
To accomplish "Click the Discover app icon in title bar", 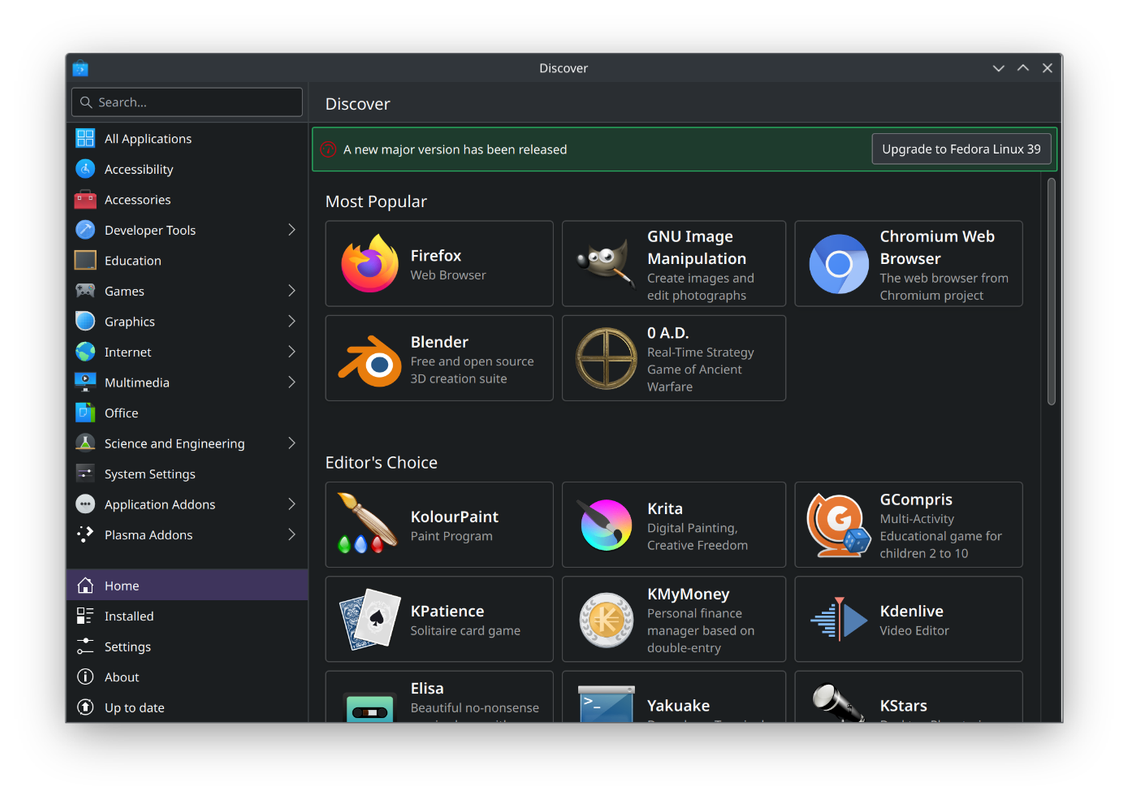I will pos(80,68).
